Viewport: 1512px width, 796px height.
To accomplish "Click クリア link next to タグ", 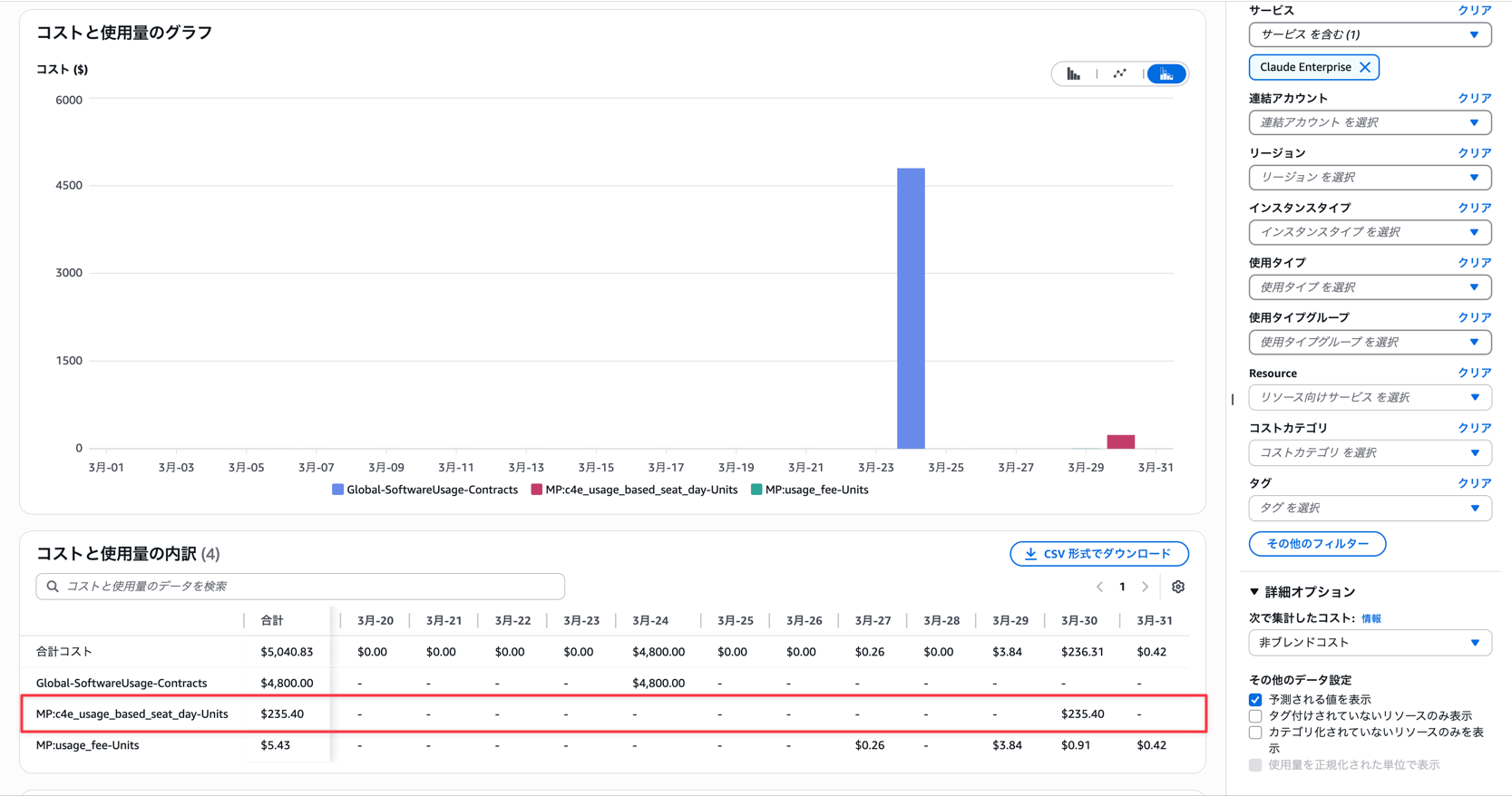I will tap(1474, 483).
